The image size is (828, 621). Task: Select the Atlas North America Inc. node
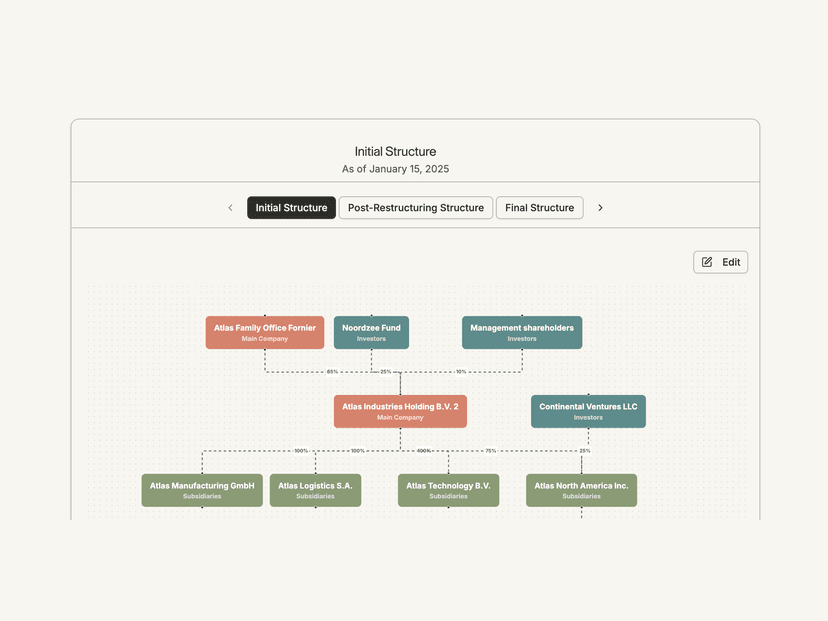click(581, 490)
